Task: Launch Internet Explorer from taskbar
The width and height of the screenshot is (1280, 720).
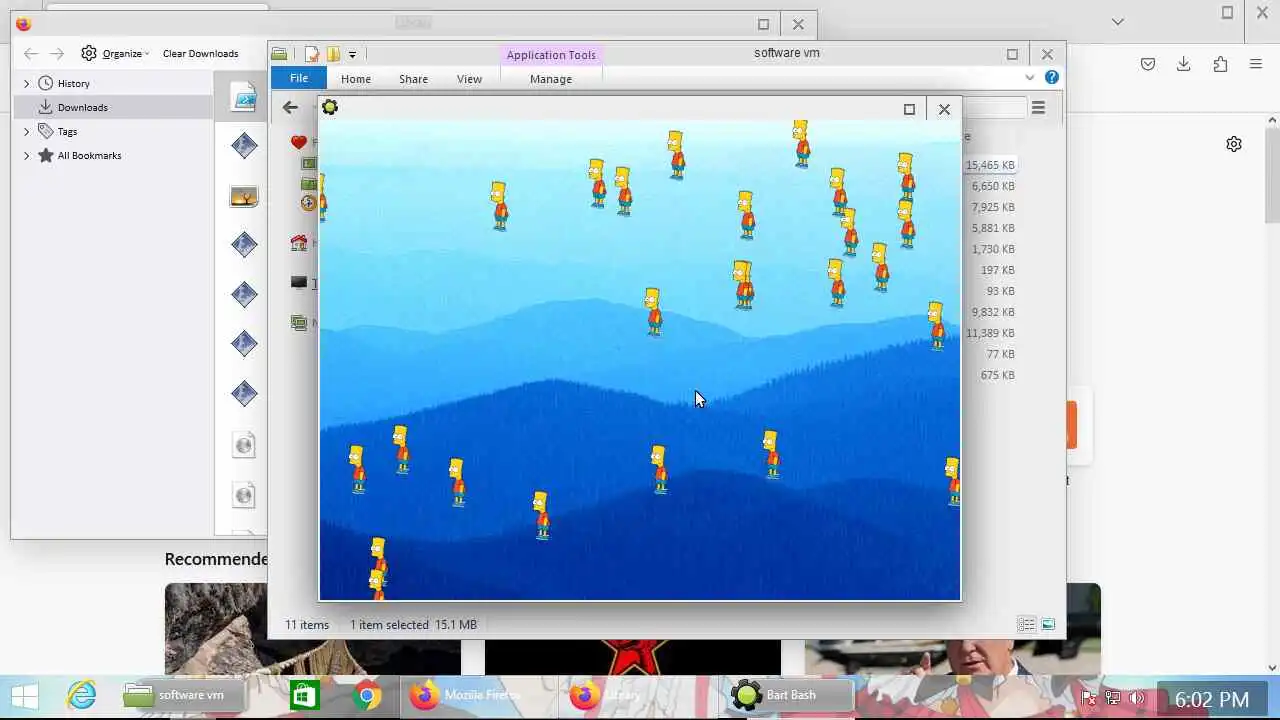Action: pos(82,695)
